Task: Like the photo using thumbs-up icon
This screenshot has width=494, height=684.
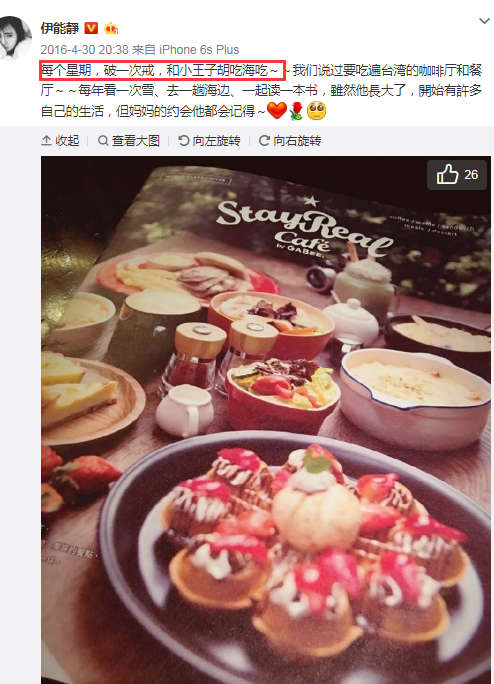Action: click(x=447, y=174)
